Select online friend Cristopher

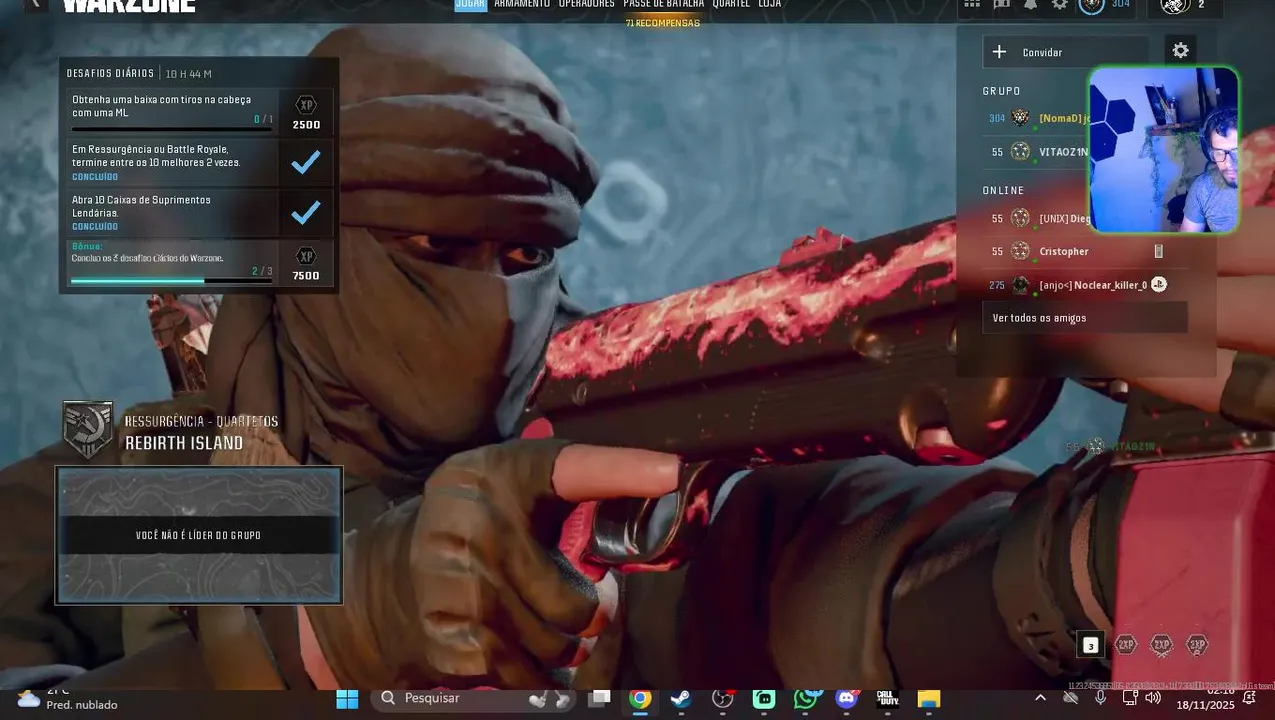tap(1085, 252)
